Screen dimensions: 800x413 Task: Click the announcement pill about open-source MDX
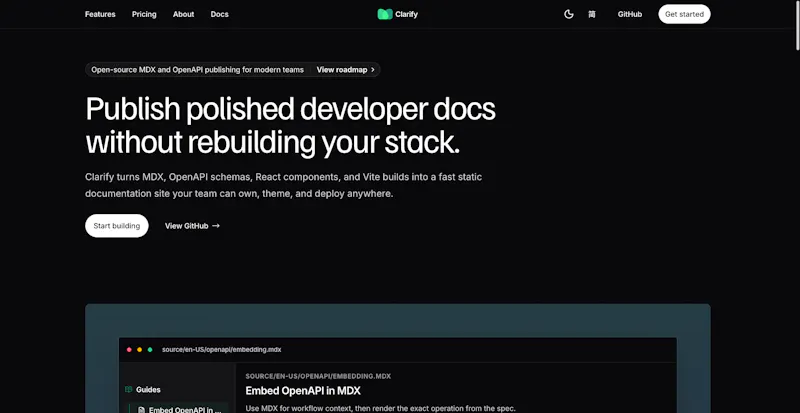click(233, 70)
